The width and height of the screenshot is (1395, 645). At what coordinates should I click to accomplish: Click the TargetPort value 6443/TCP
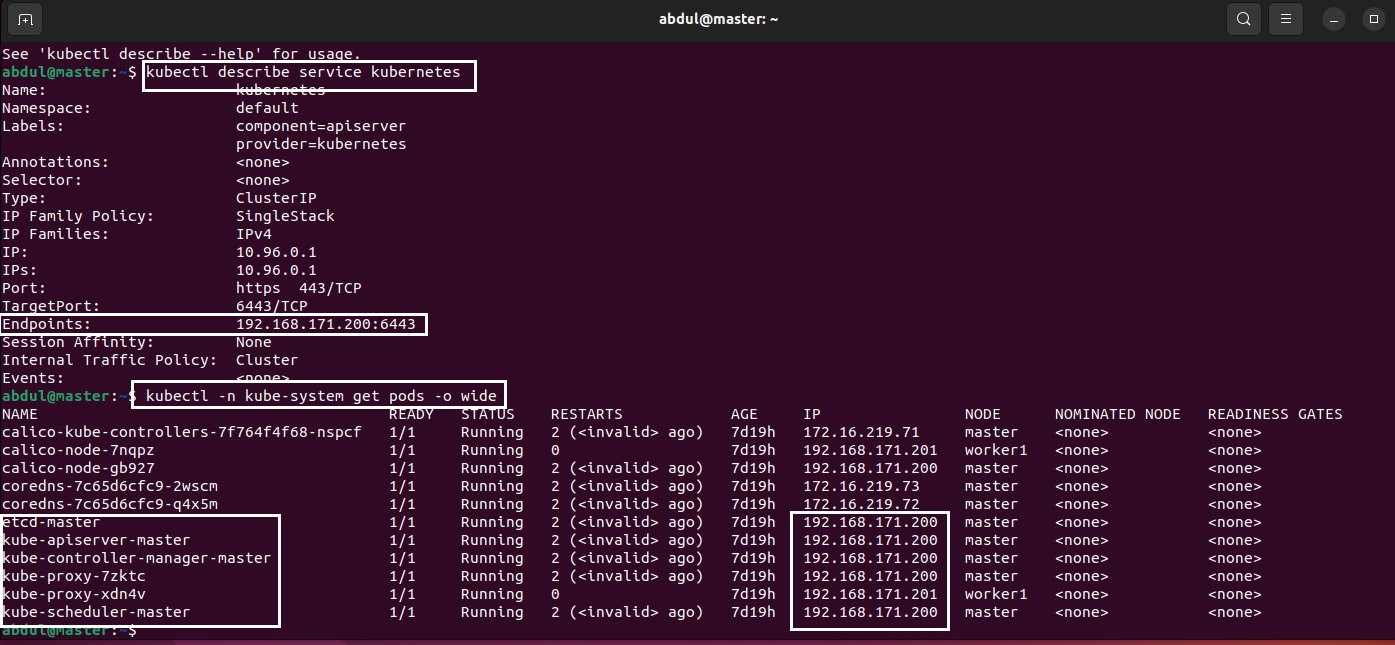coord(271,306)
